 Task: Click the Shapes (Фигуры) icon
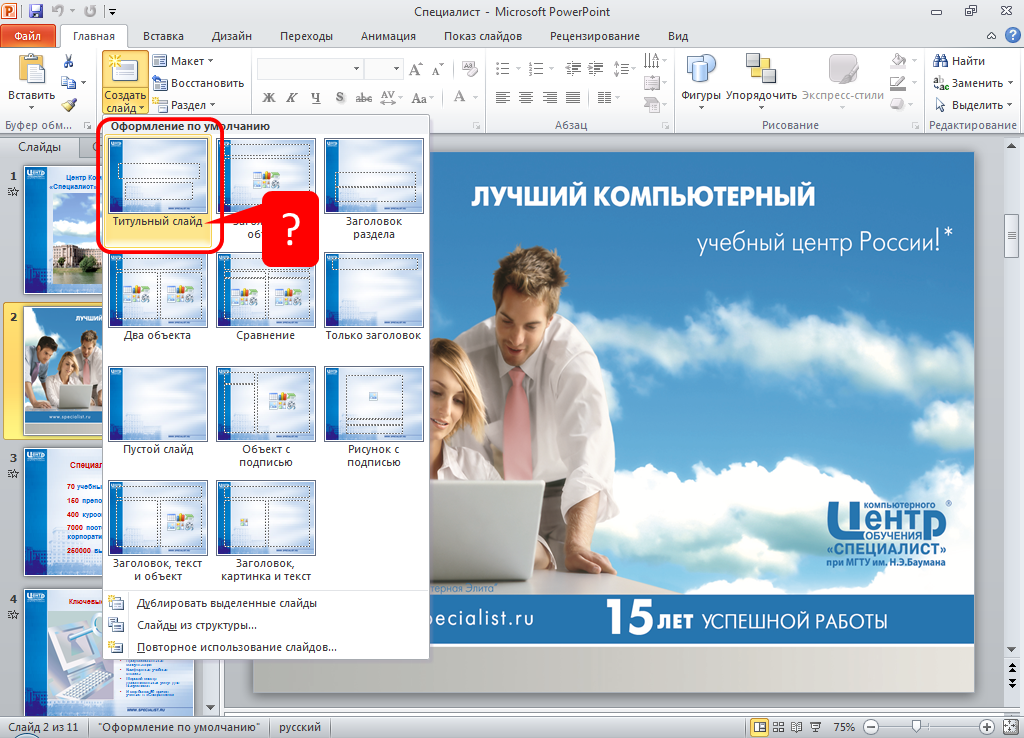(x=700, y=70)
